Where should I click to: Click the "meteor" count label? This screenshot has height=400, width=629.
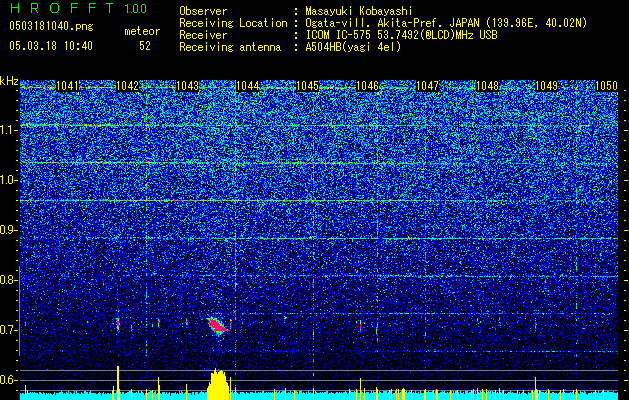coord(142,31)
